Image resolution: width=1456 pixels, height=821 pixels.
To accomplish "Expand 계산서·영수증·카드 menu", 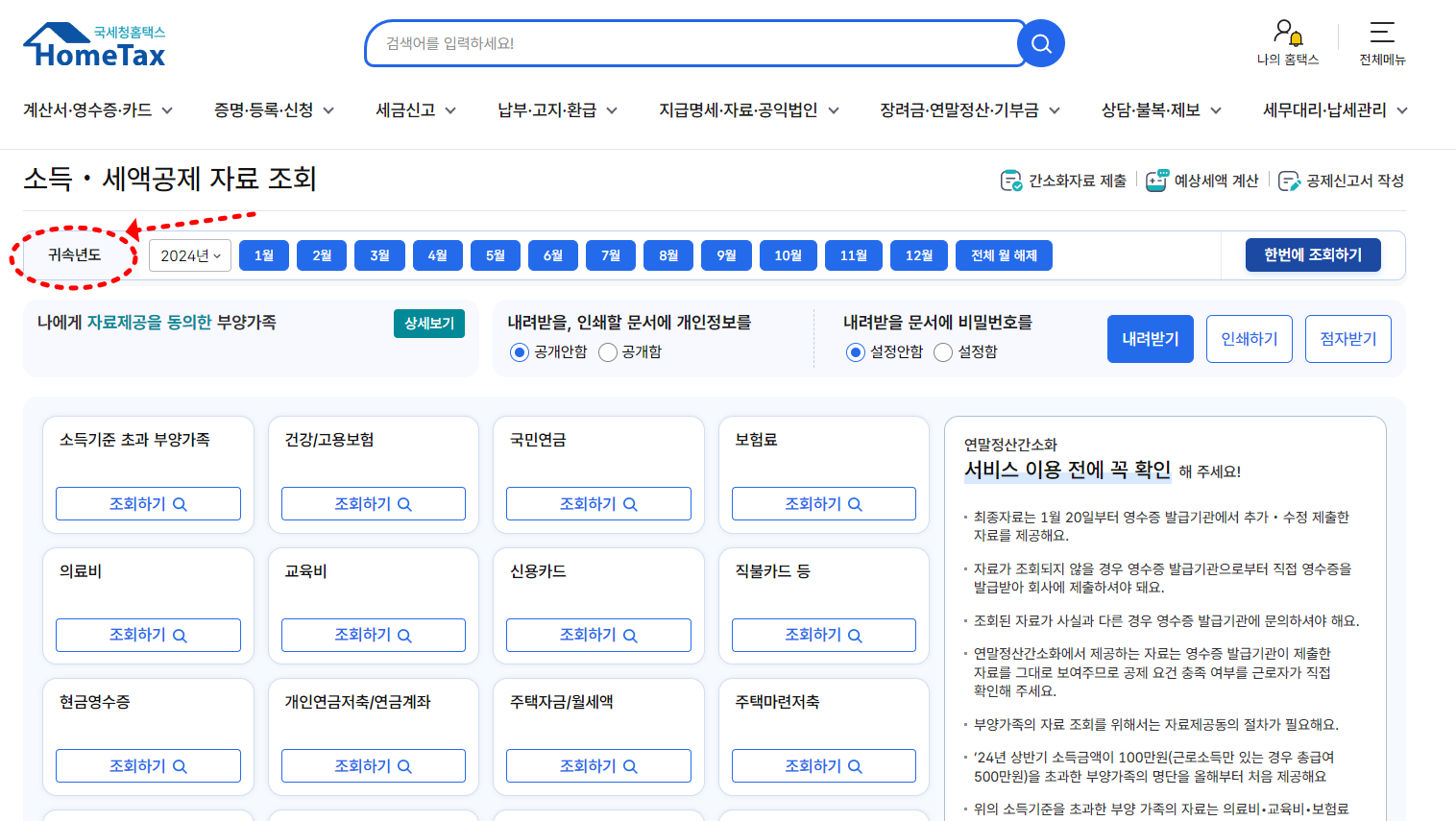I will tap(98, 110).
